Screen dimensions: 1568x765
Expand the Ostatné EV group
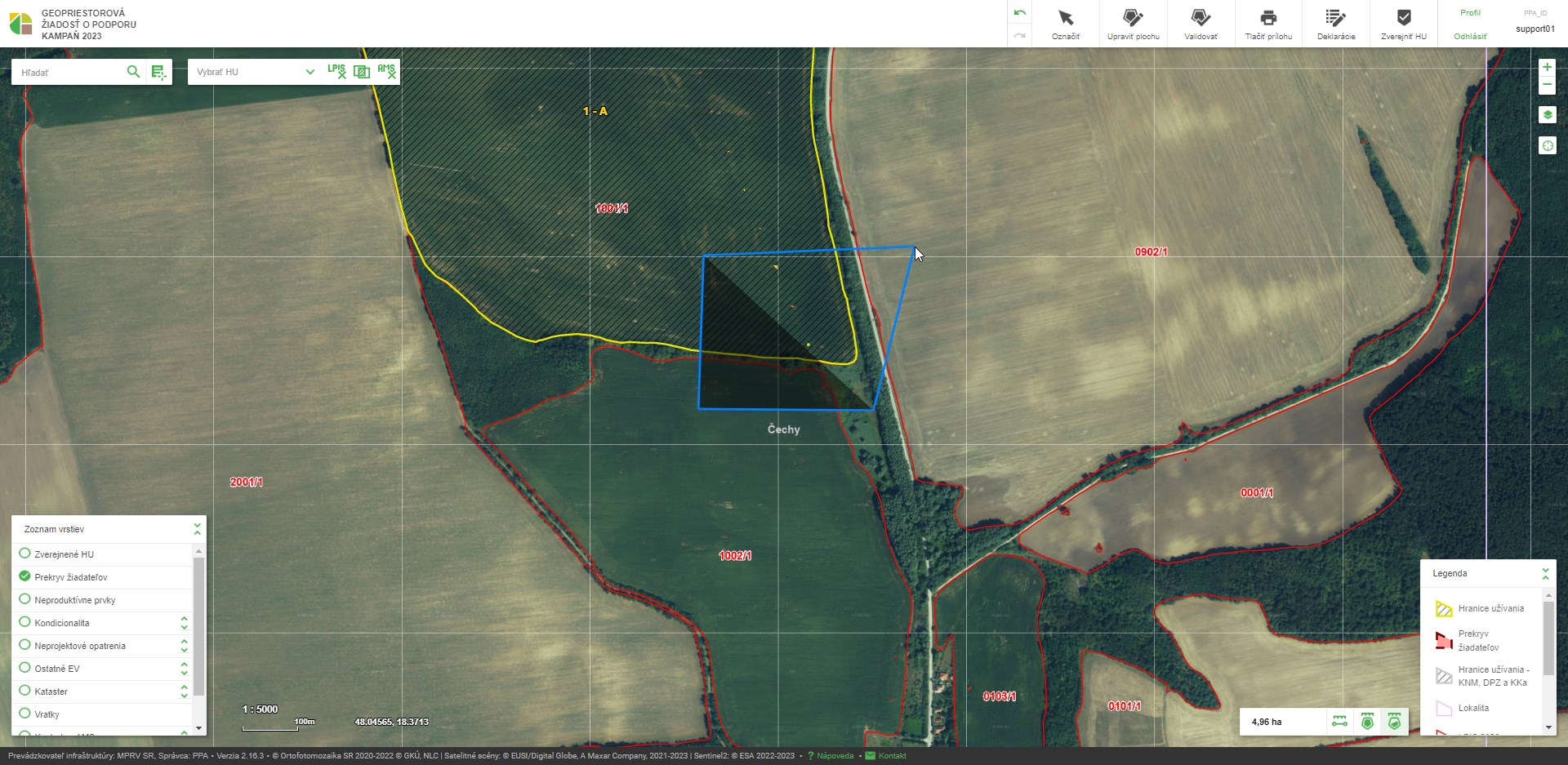(184, 669)
